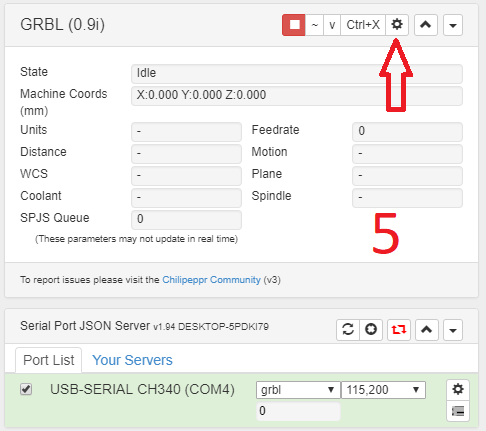The width and height of the screenshot is (486, 431).
Task: Click the circle icon in Serial Port header
Action: point(371,330)
